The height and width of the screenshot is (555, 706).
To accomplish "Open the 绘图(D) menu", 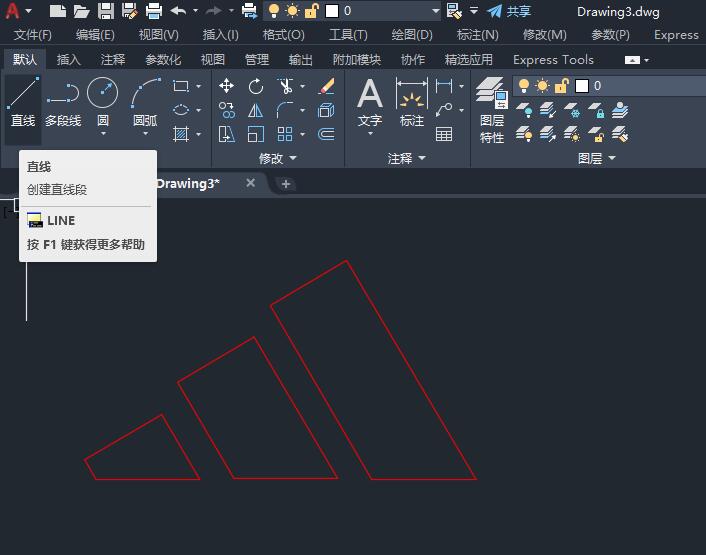I will pos(412,35).
